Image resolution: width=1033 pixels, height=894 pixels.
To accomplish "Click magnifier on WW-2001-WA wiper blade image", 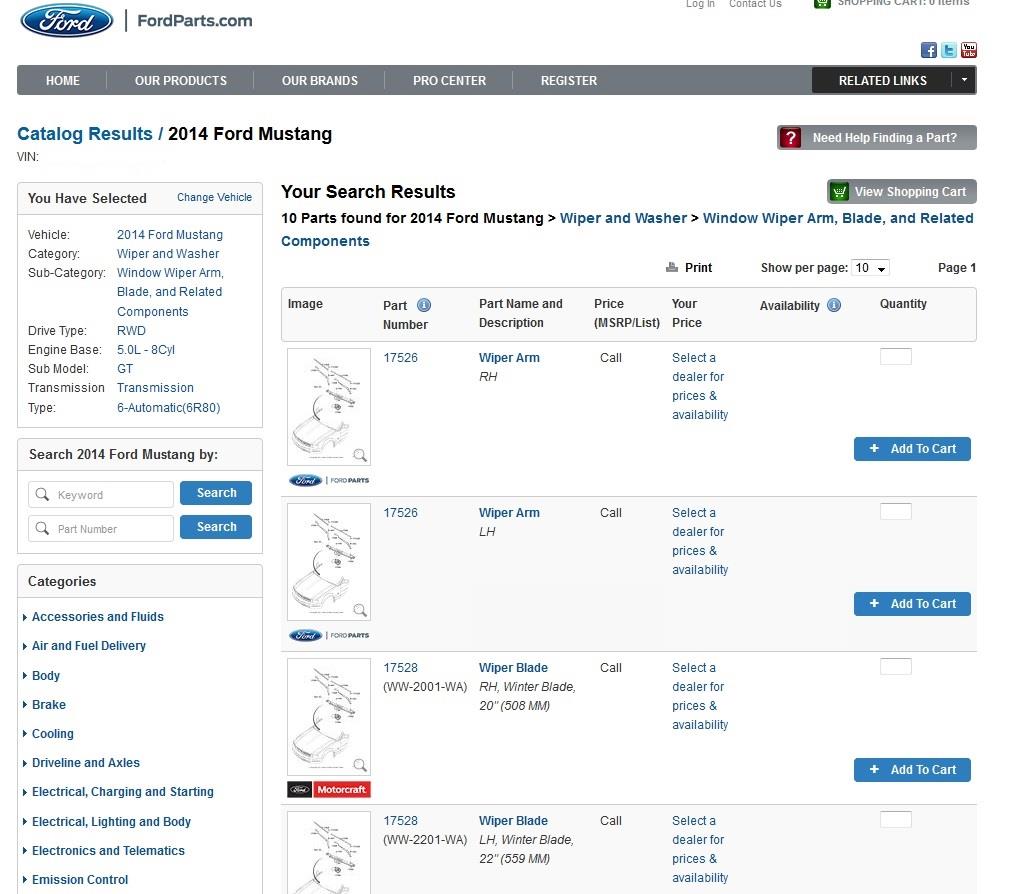I will (x=360, y=764).
